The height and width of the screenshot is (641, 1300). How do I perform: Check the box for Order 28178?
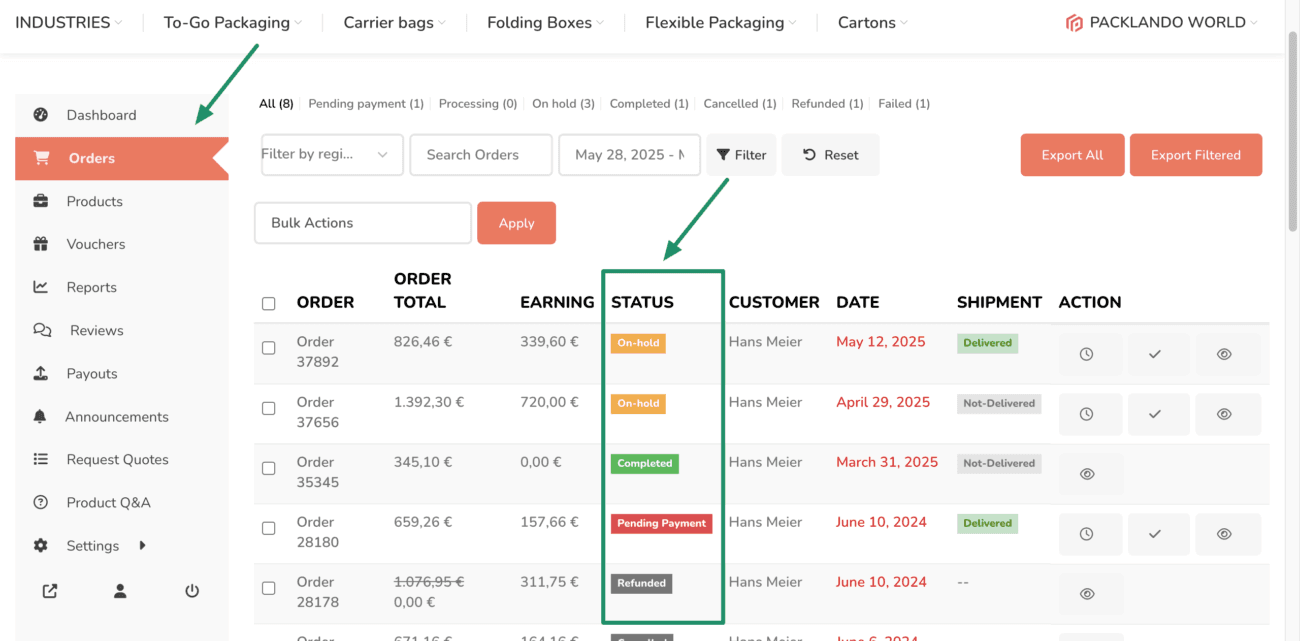click(268, 588)
